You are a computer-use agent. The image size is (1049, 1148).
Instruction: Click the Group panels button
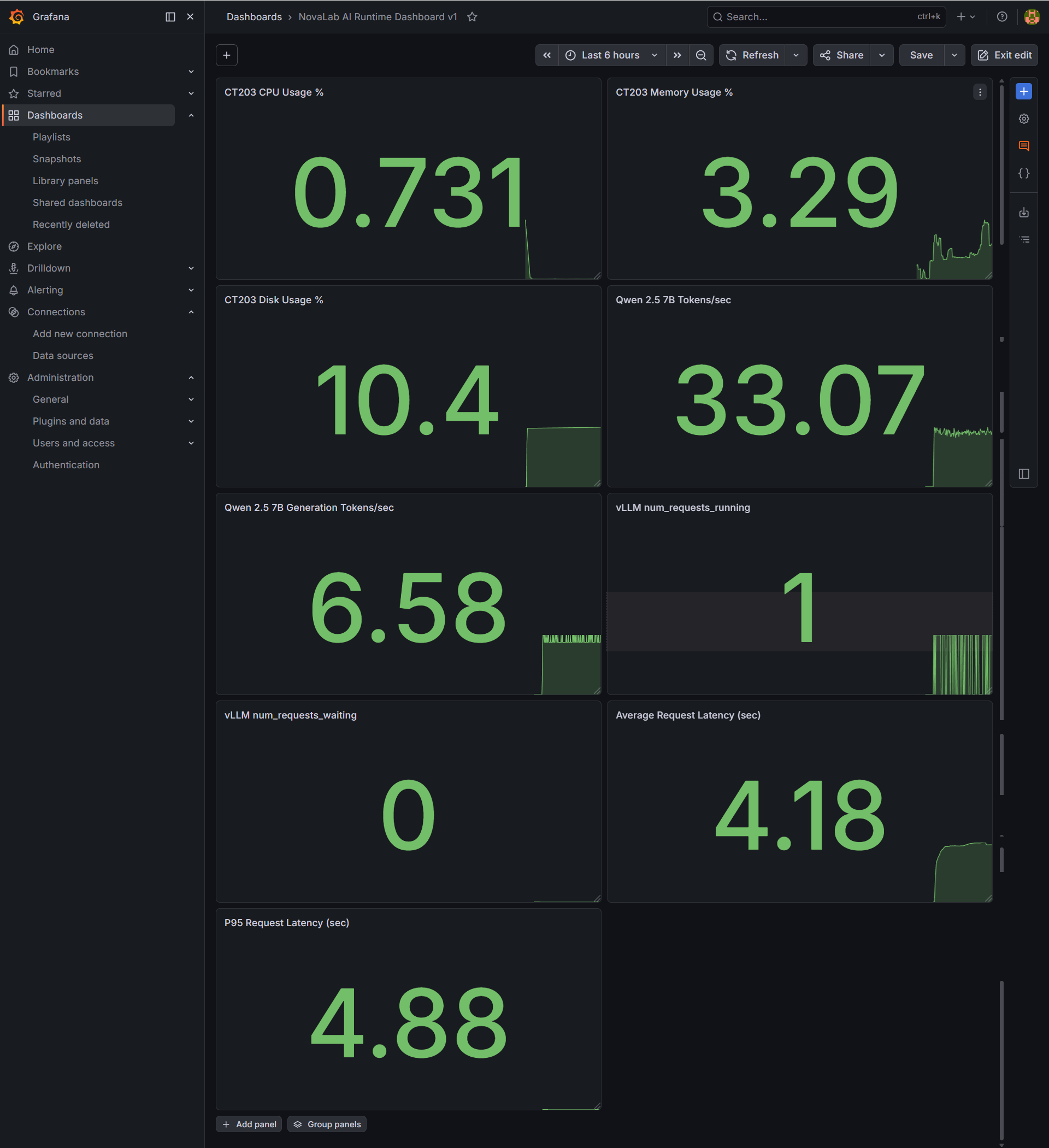click(327, 1124)
